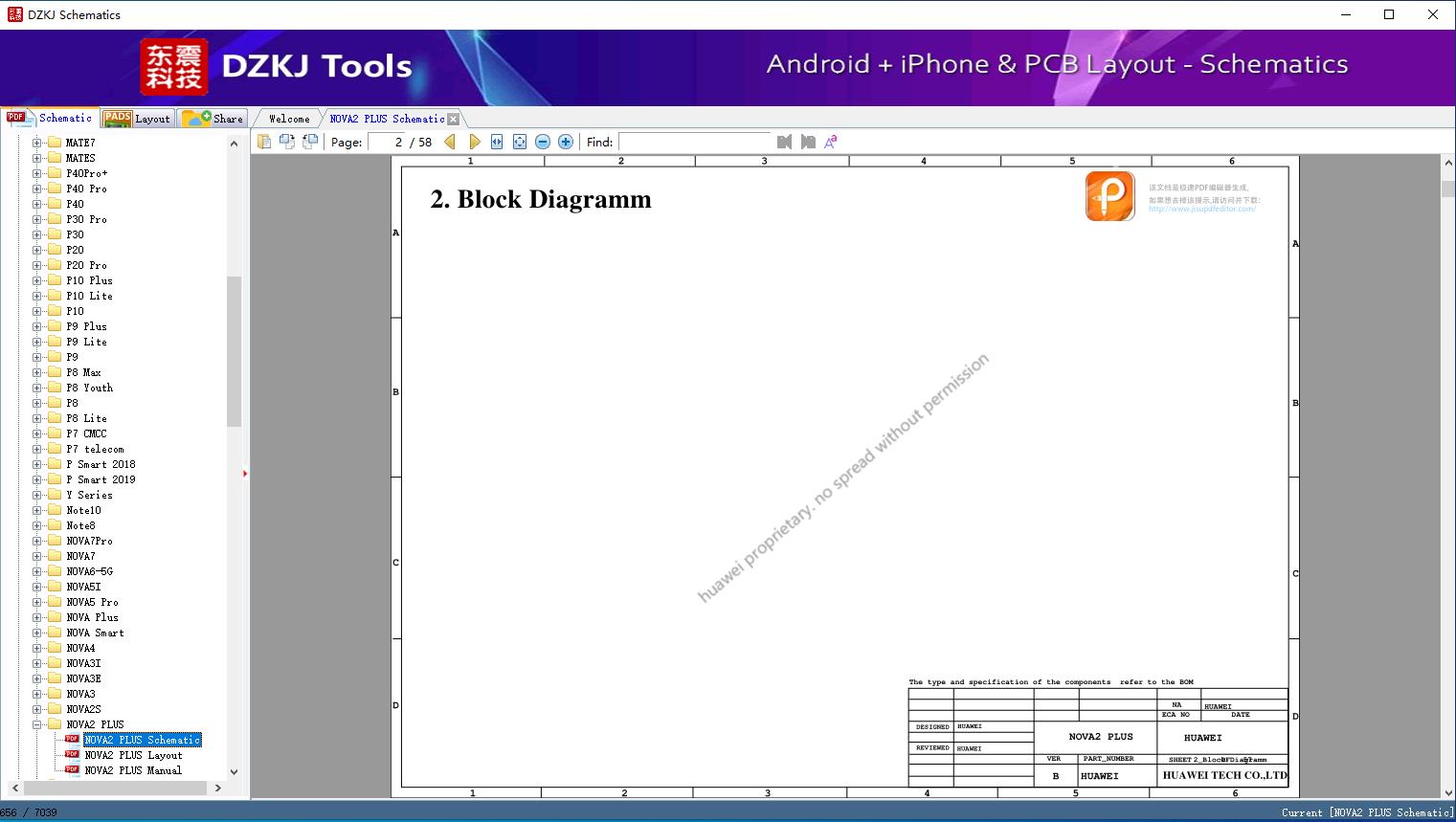1456x822 pixels.
Task: Click the tree panel vertical scrollbar thumb
Action: [x=234, y=351]
